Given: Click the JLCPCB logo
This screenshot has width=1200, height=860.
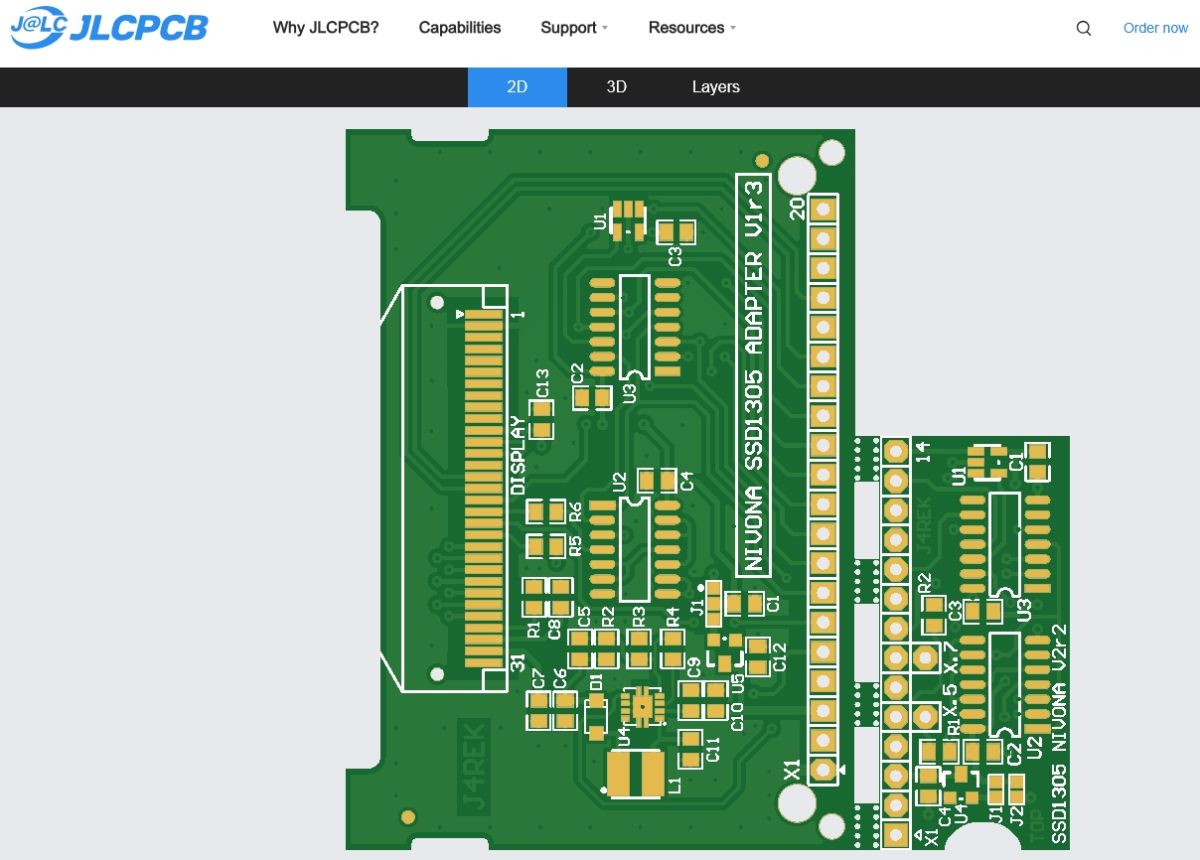Looking at the screenshot, I should pos(109,27).
